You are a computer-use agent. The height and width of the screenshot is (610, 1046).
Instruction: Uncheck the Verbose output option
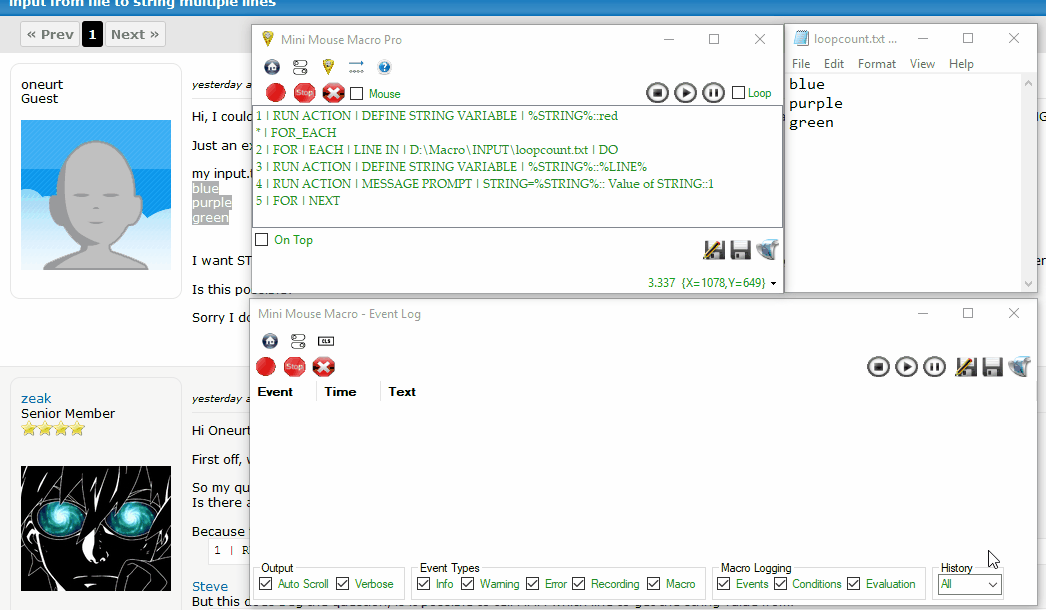tap(342, 583)
